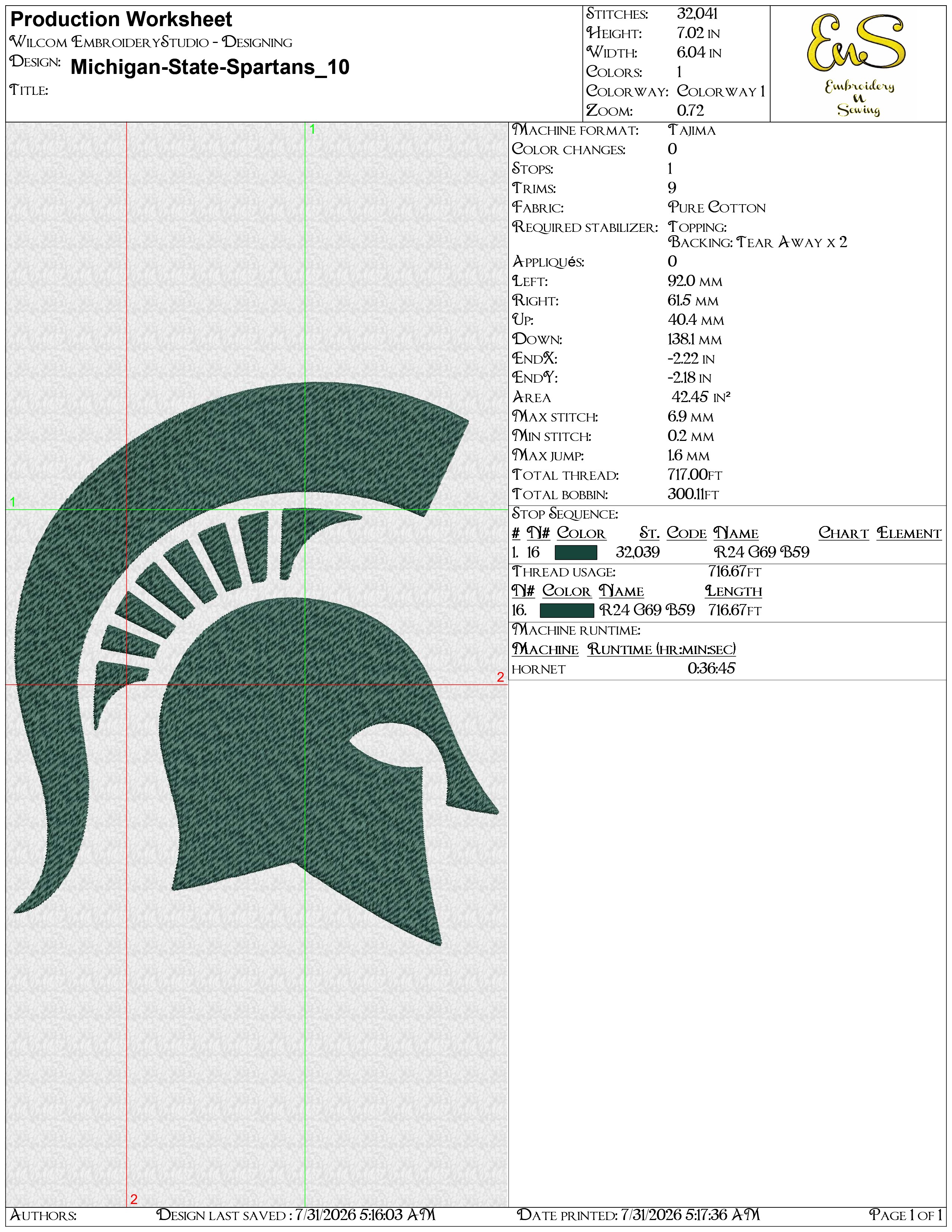The image size is (952, 1232).
Task: Click the fabric value 'Pure Cotton'
Action: click(717, 208)
